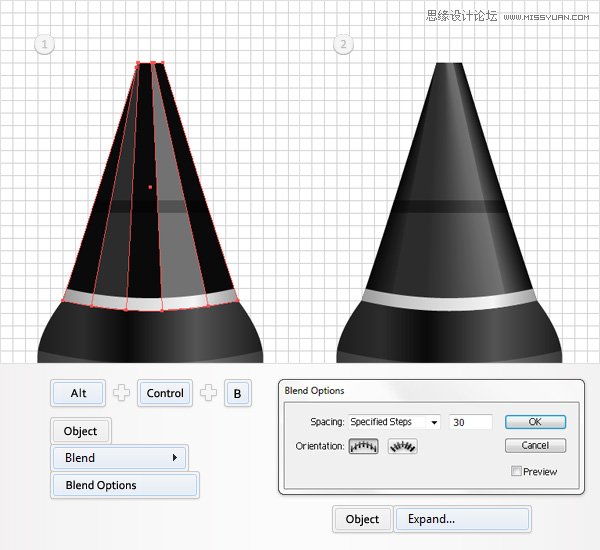Screen dimensions: 600x550
Task: Click Object menu beside Expand
Action: tap(362, 519)
